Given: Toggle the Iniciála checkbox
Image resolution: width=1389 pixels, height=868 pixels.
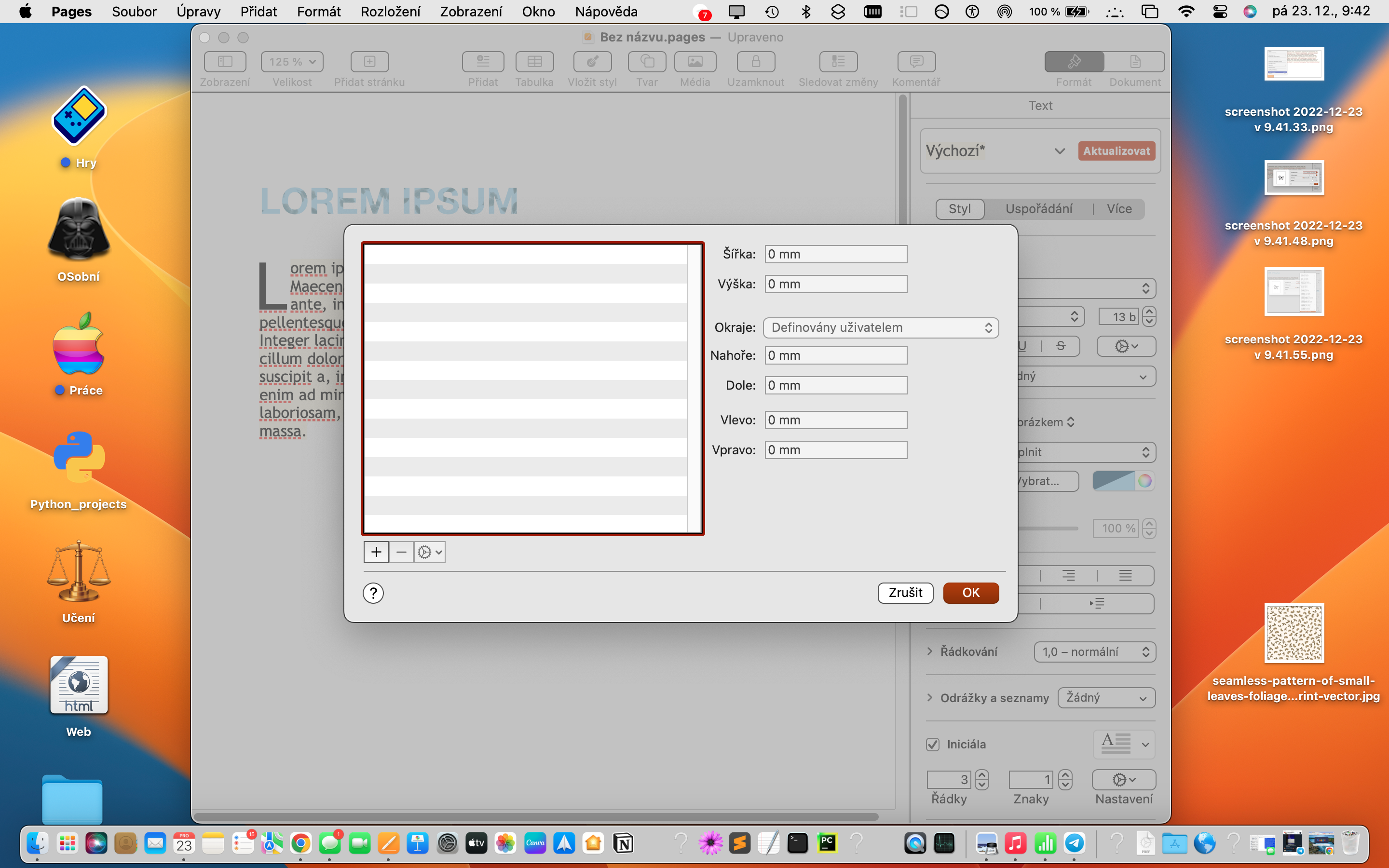Looking at the screenshot, I should tap(933, 744).
